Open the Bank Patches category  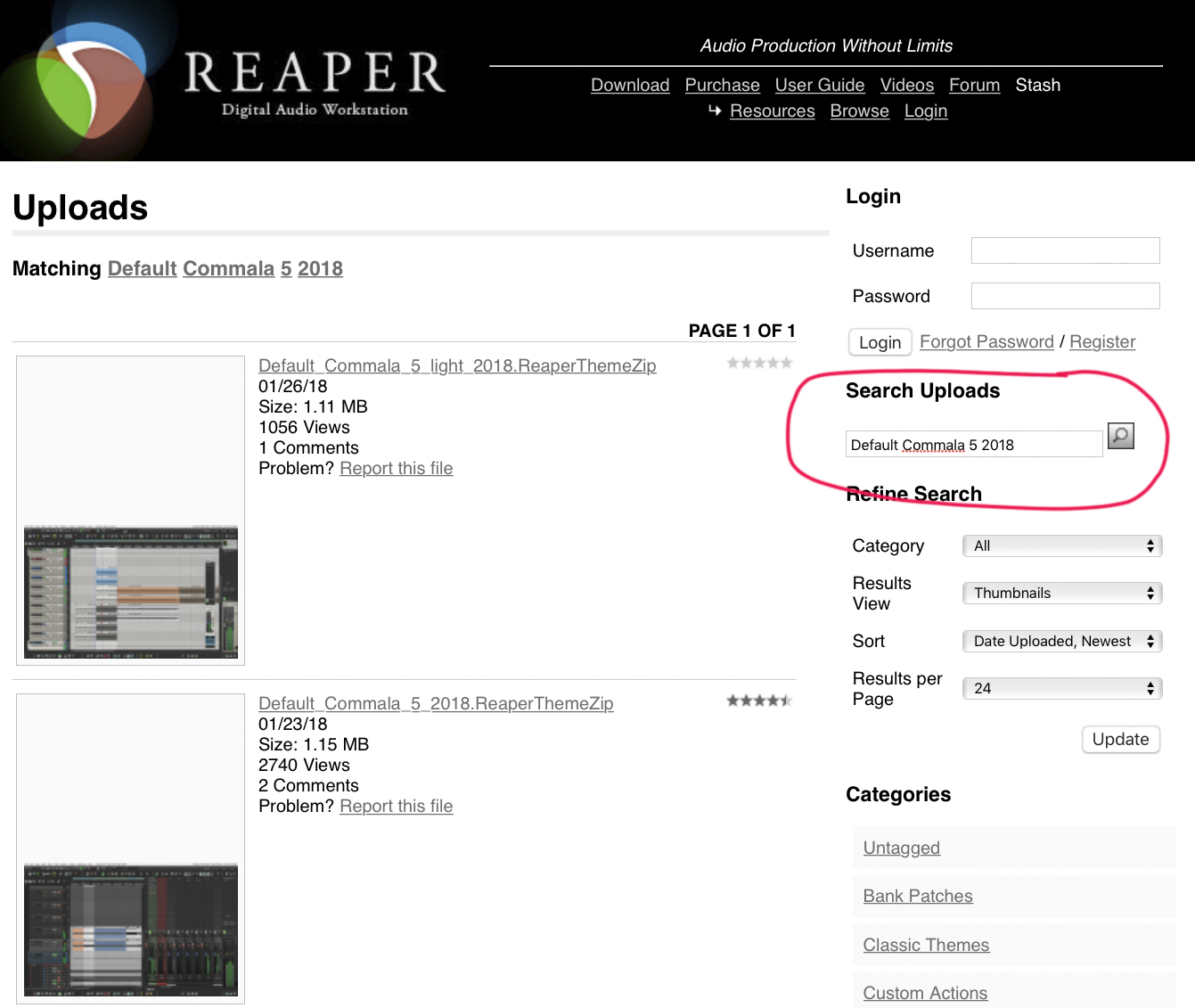(x=918, y=896)
